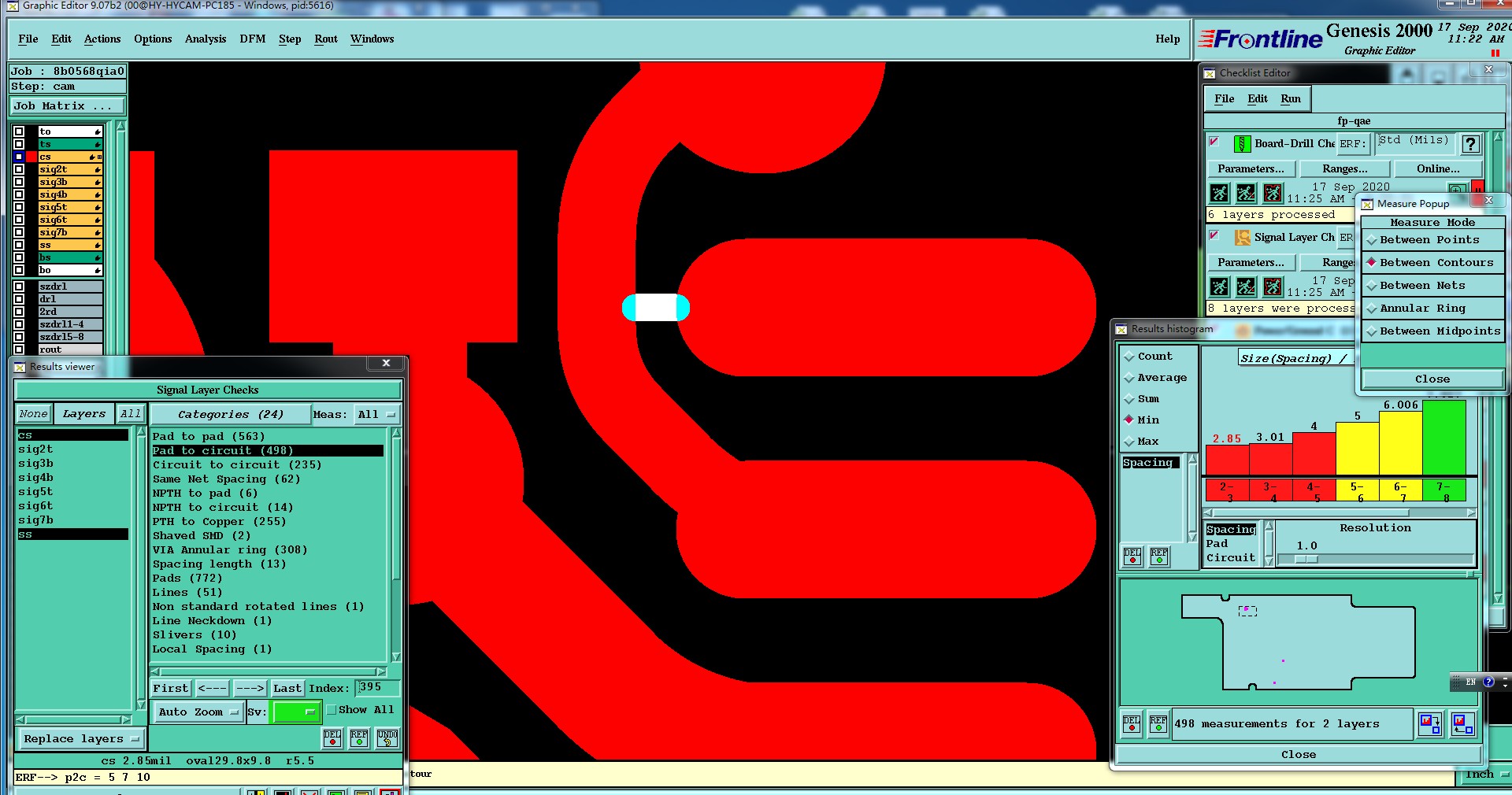Click UNDO icon in Results viewer
Image resolution: width=1512 pixels, height=795 pixels.
(387, 738)
